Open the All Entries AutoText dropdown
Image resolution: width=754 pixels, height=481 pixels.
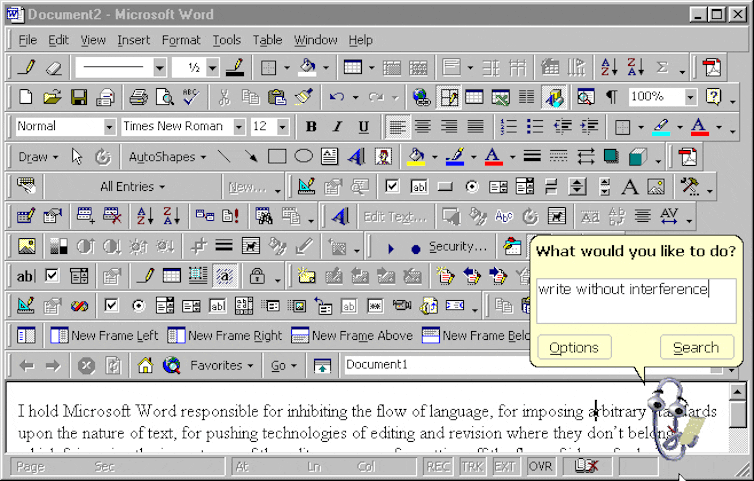point(133,187)
